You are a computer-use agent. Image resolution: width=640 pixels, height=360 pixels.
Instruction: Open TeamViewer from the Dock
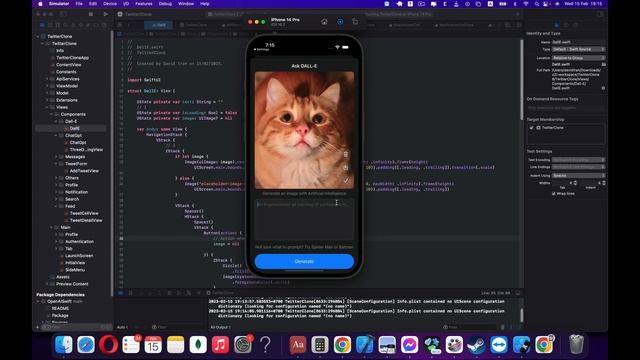pos(499,344)
